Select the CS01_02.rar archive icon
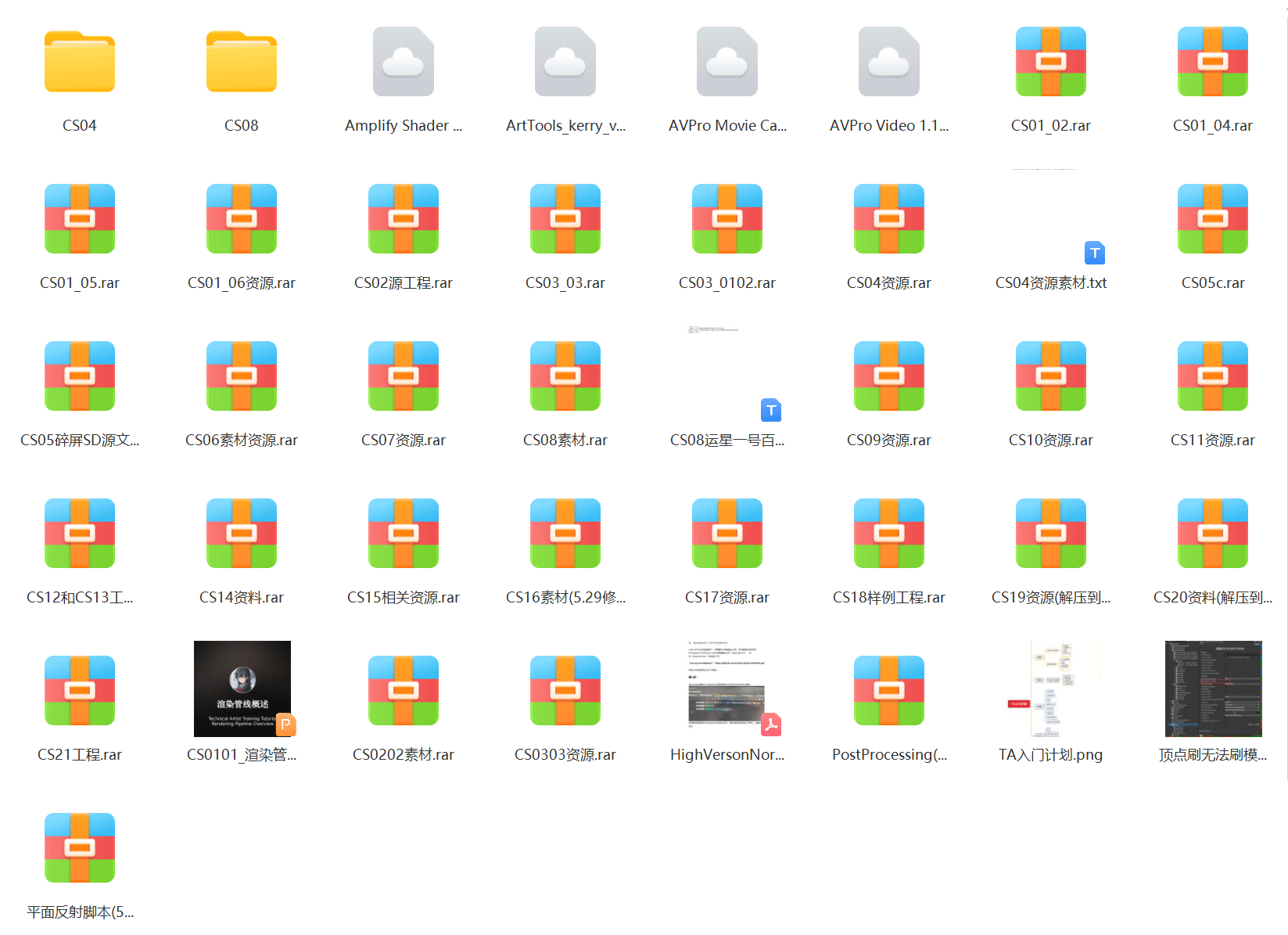This screenshot has width=1288, height=935. coord(1050,63)
